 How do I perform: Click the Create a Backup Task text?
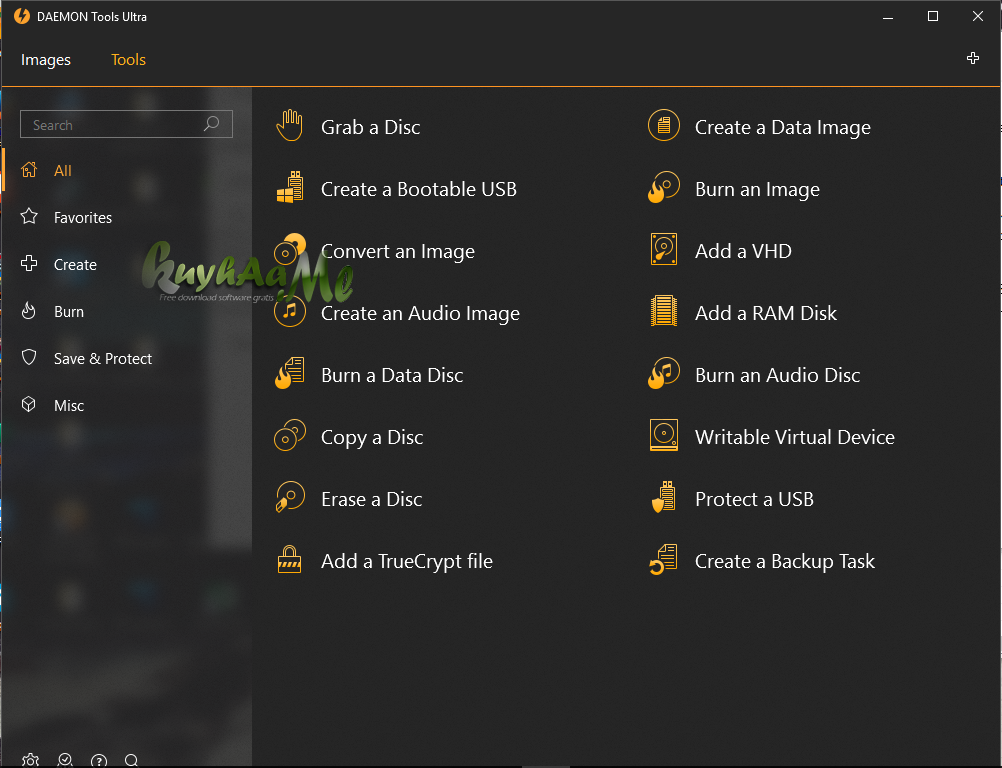point(784,560)
